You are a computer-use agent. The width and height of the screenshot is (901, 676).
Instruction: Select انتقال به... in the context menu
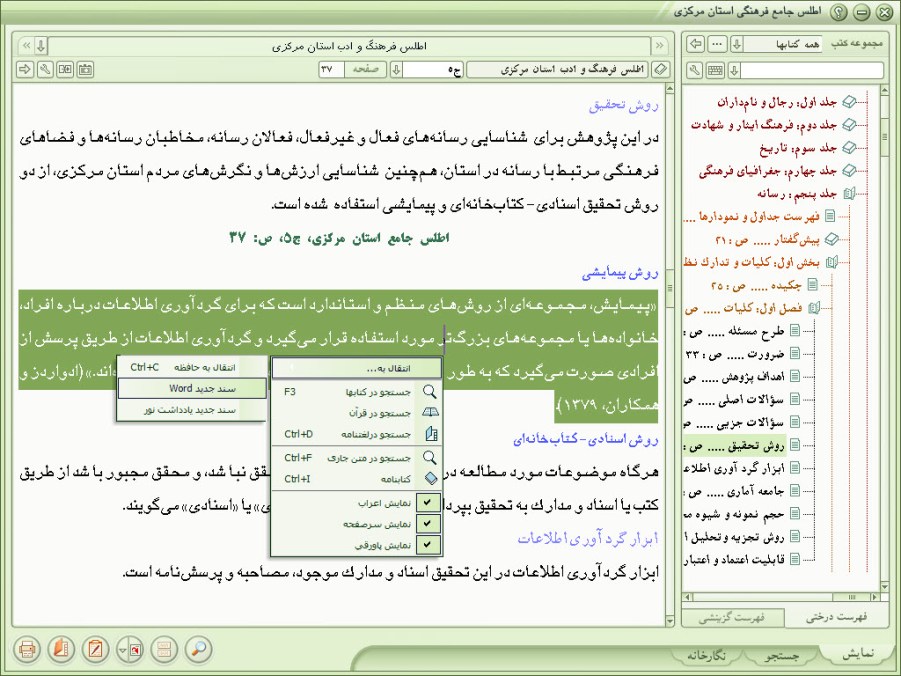coord(356,368)
